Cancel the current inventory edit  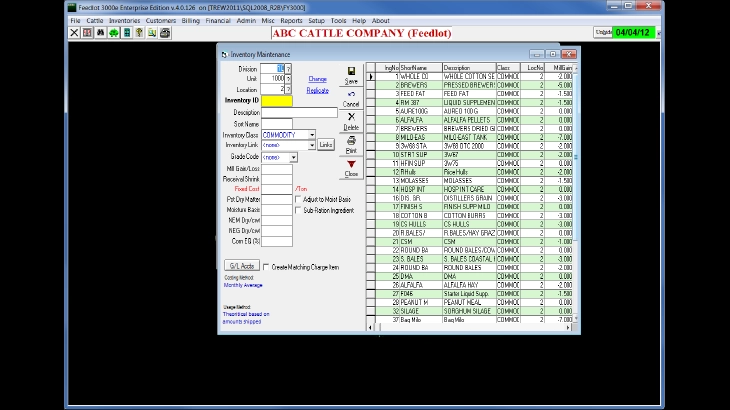point(351,99)
